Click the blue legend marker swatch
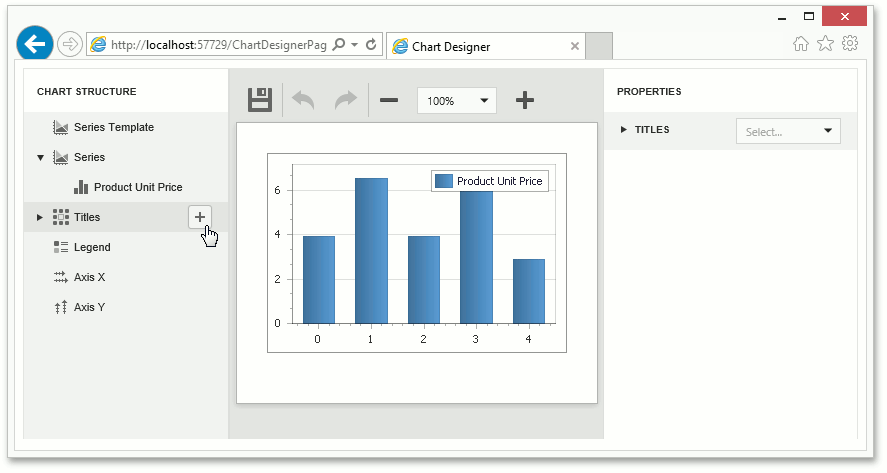The width and height of the screenshot is (887, 473). point(444,181)
